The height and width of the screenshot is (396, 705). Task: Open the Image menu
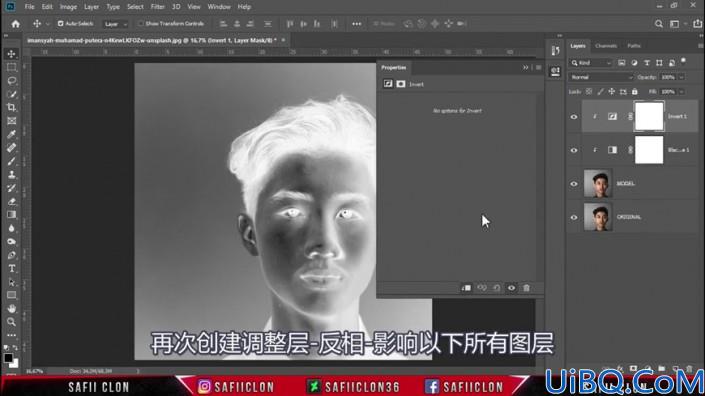[x=68, y=7]
